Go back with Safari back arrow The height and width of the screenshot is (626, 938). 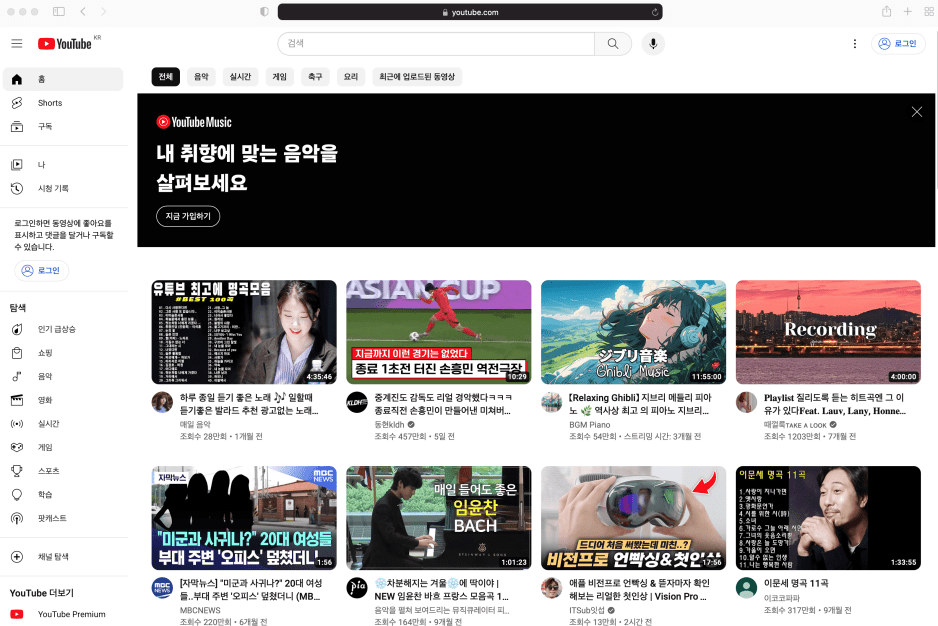coord(83,11)
